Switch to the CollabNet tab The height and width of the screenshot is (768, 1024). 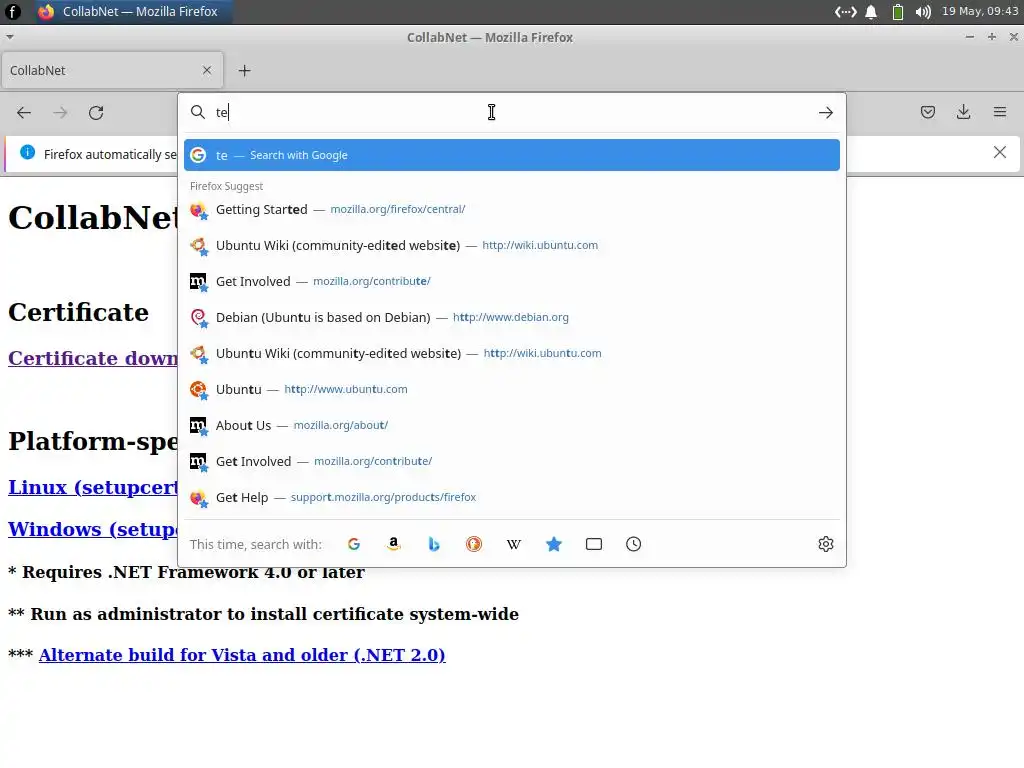[112, 70]
